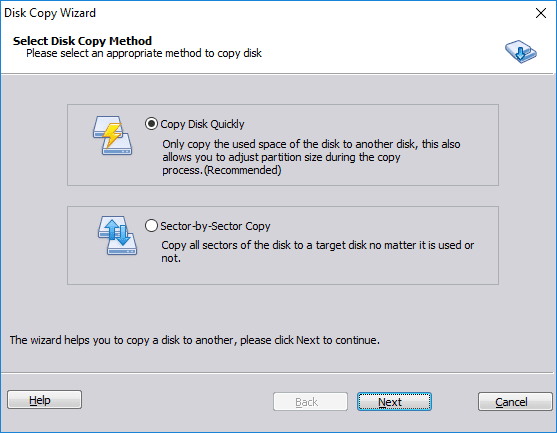Click the lightning-bolt Copy Disk Quickly icon
The width and height of the screenshot is (557, 433).
pos(112,135)
